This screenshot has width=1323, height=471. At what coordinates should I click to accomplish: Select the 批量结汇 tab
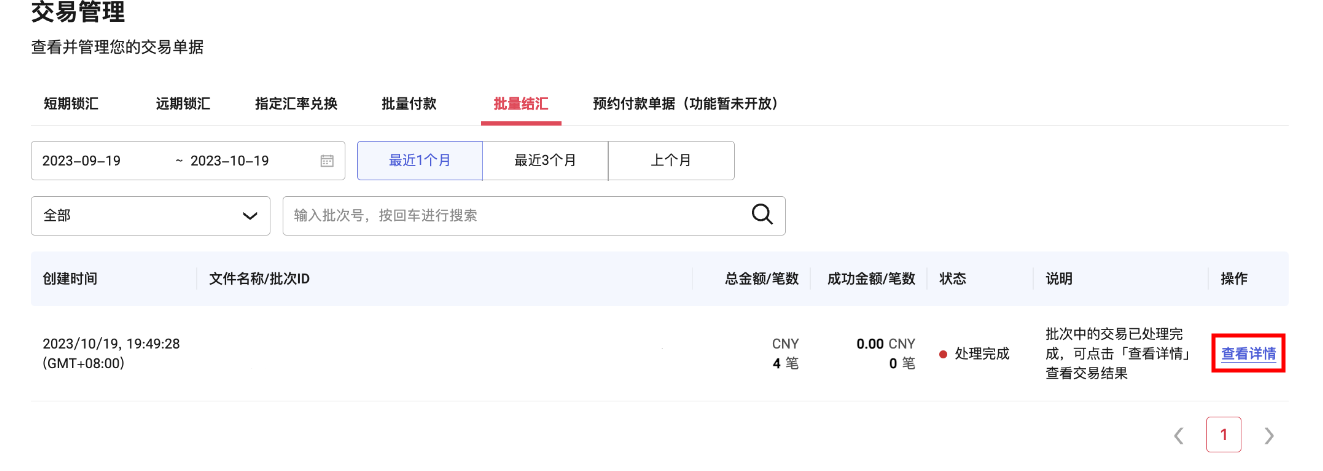(x=521, y=104)
